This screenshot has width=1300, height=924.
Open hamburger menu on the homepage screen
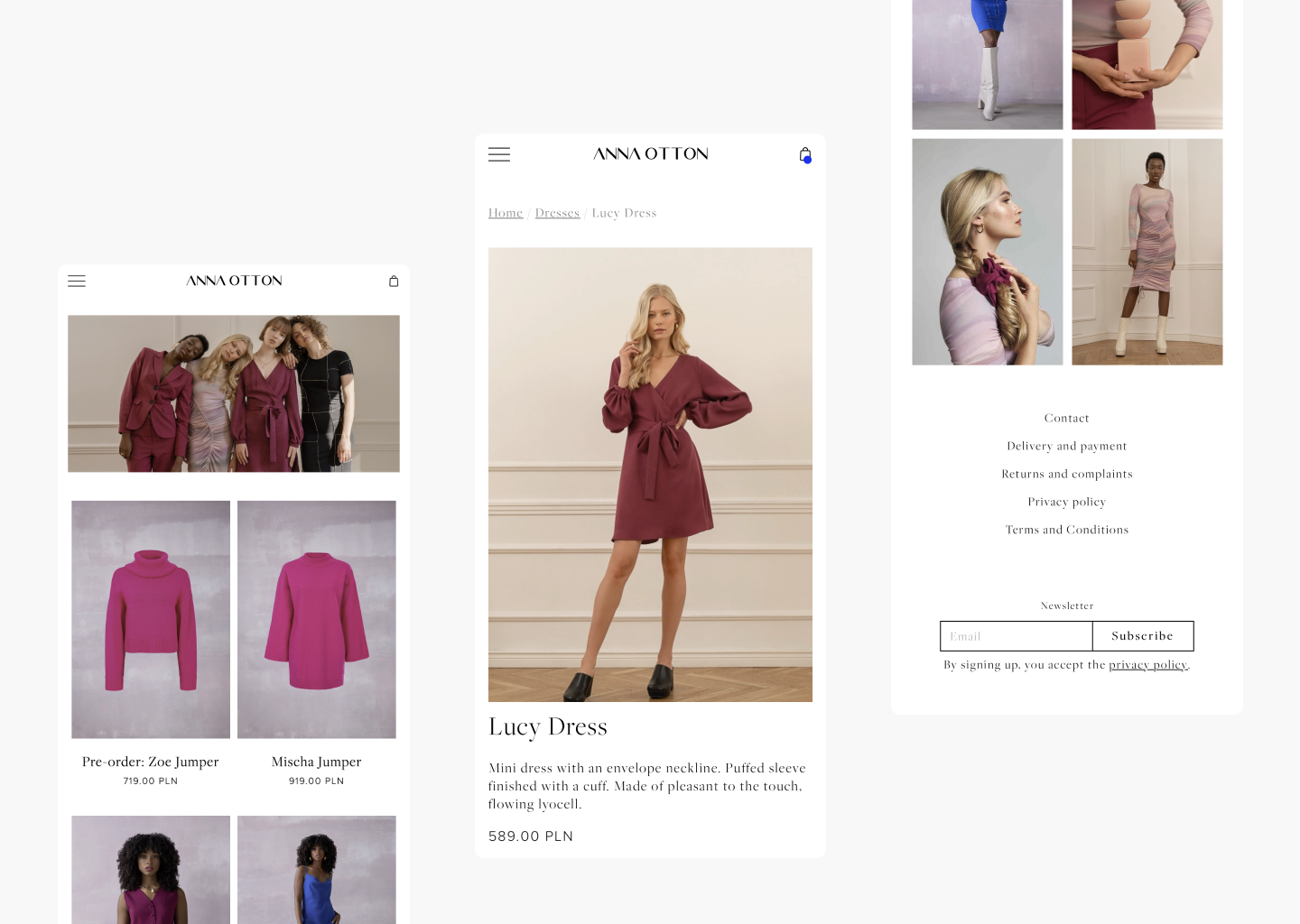(77, 282)
